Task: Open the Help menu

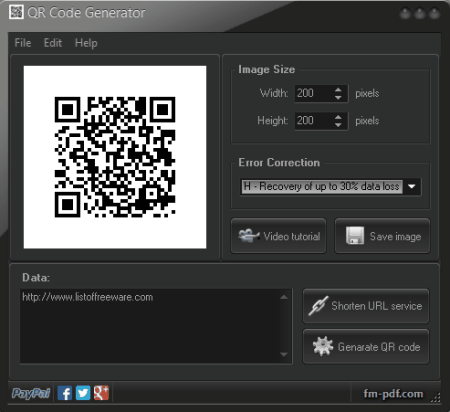Action: [x=86, y=43]
